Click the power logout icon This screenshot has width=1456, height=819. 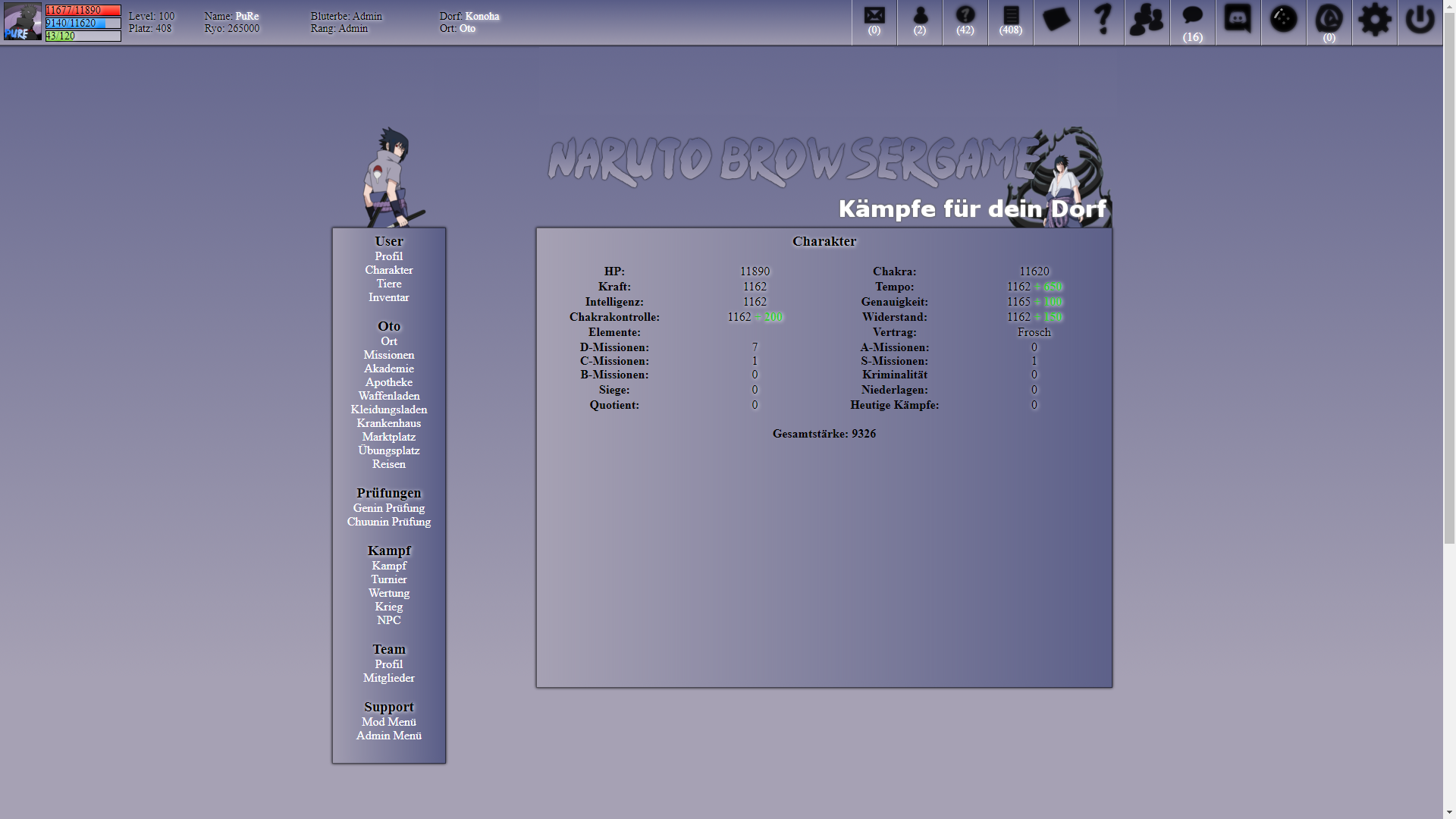point(1420,20)
